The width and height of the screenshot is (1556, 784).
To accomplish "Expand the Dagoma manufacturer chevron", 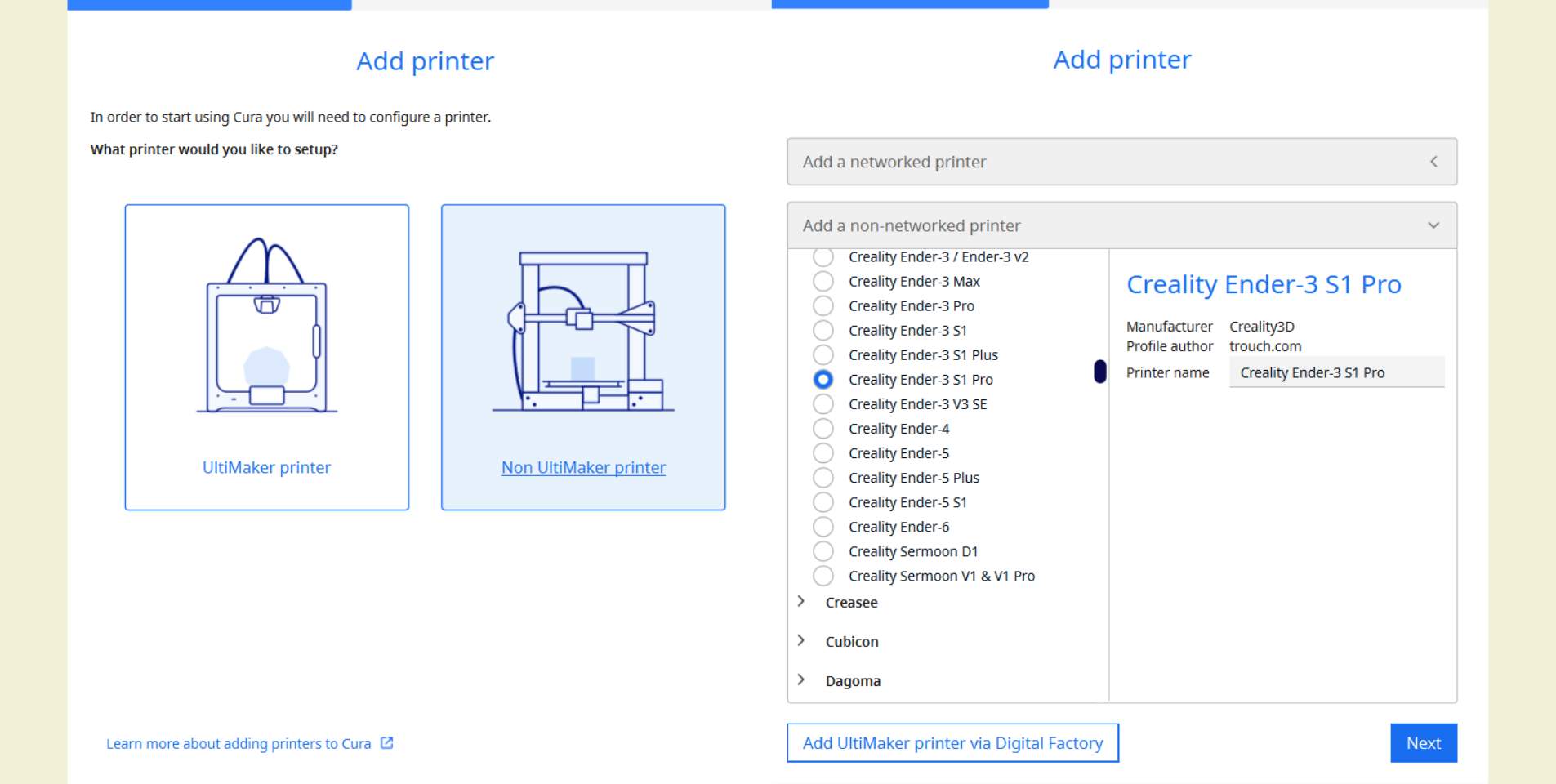I will click(801, 679).
